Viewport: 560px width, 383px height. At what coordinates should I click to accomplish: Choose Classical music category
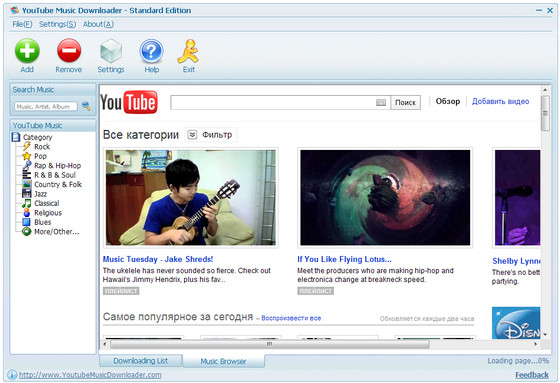46,203
